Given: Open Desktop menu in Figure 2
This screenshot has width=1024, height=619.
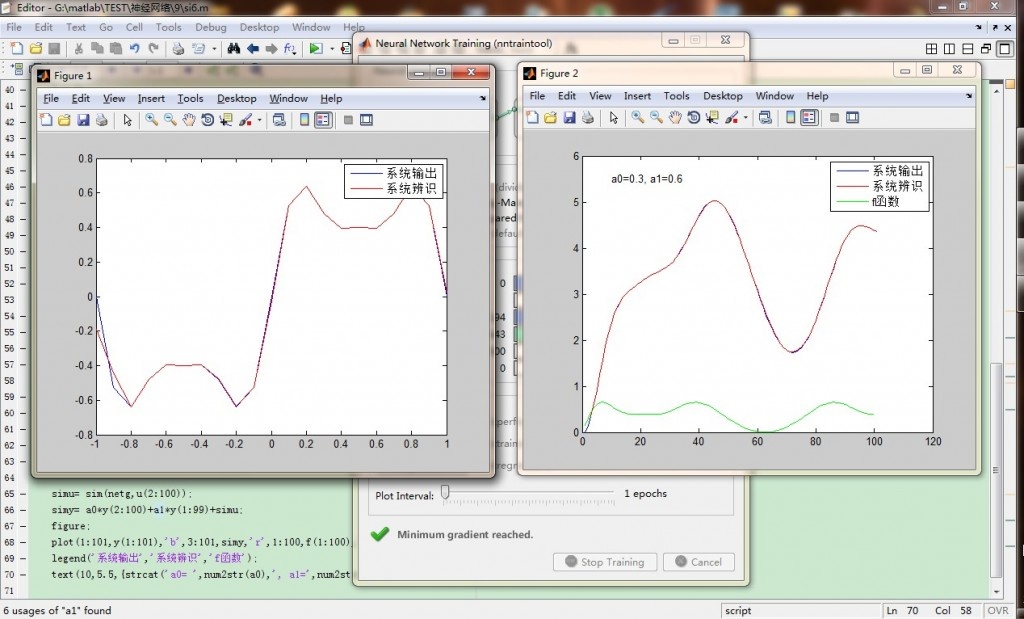Looking at the screenshot, I should (x=722, y=96).
